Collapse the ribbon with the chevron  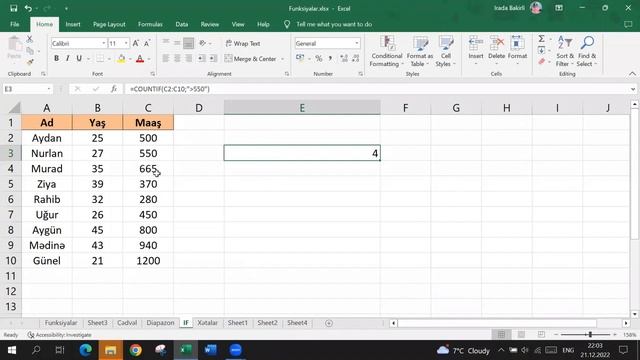(x=632, y=74)
